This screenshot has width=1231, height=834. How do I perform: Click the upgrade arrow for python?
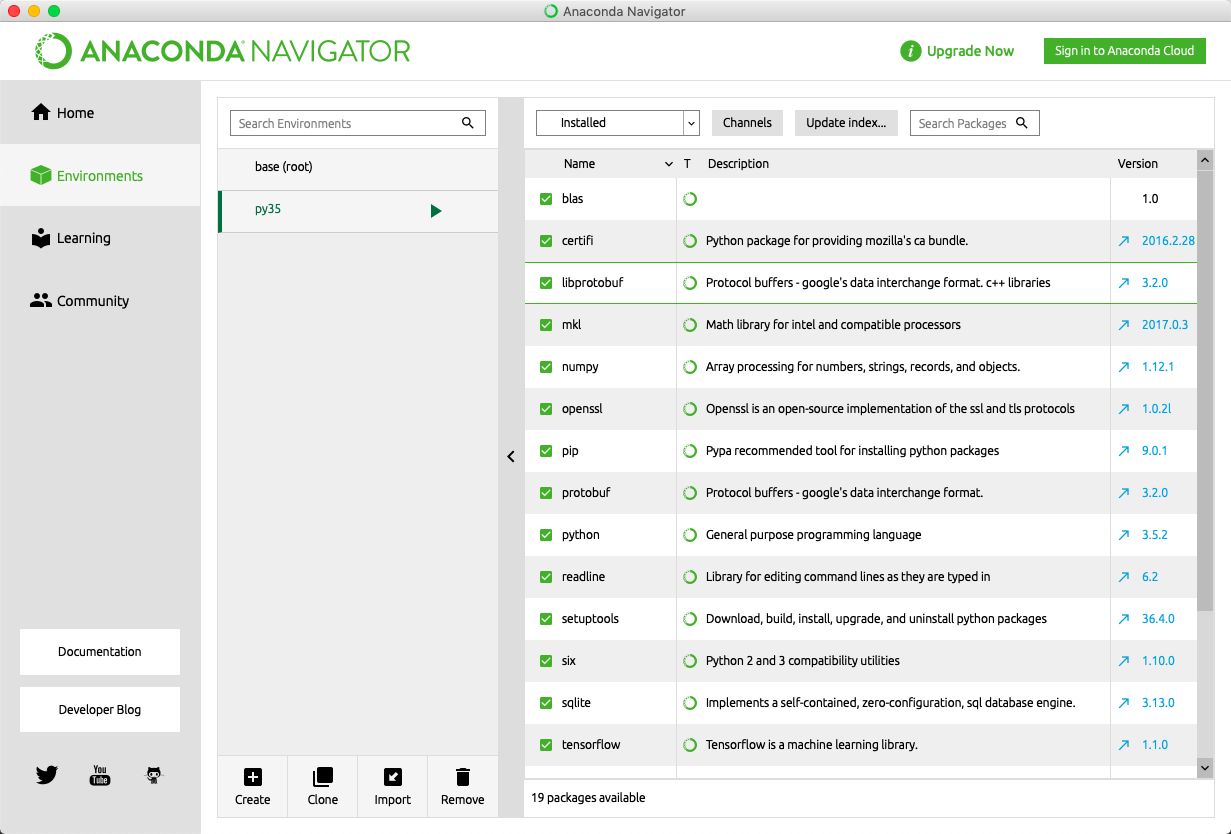click(x=1124, y=535)
